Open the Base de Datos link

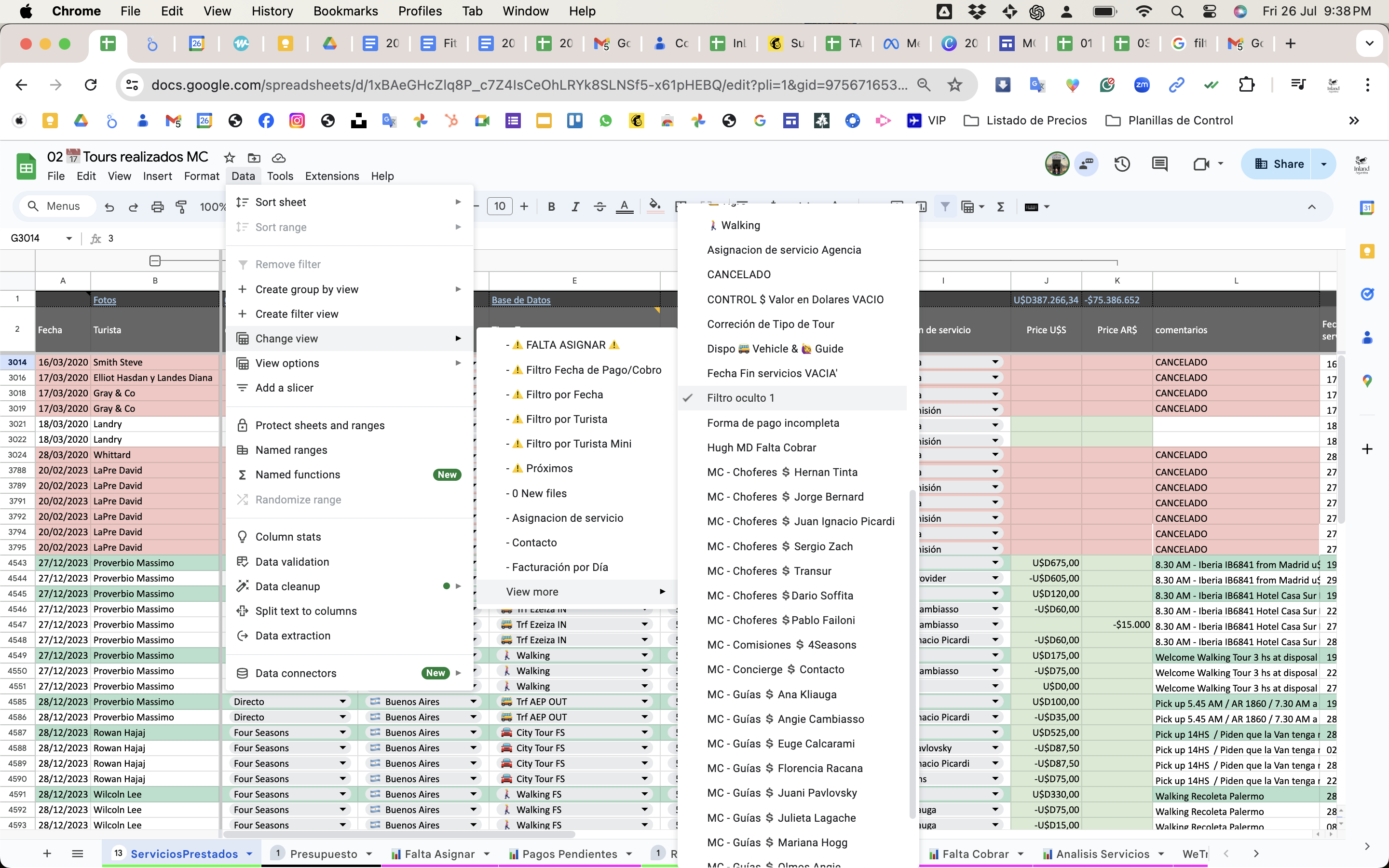[x=520, y=299]
